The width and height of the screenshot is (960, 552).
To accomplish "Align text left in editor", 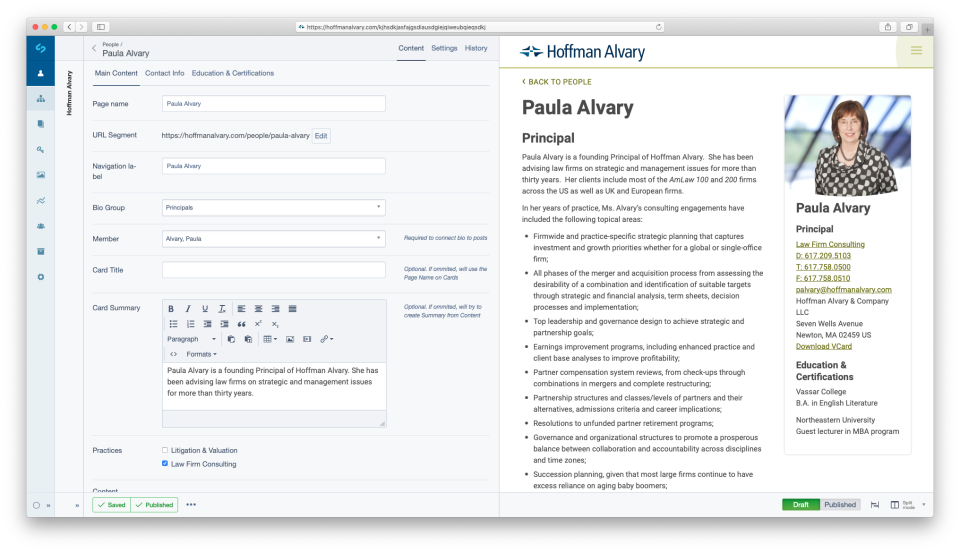I will 241,309.
